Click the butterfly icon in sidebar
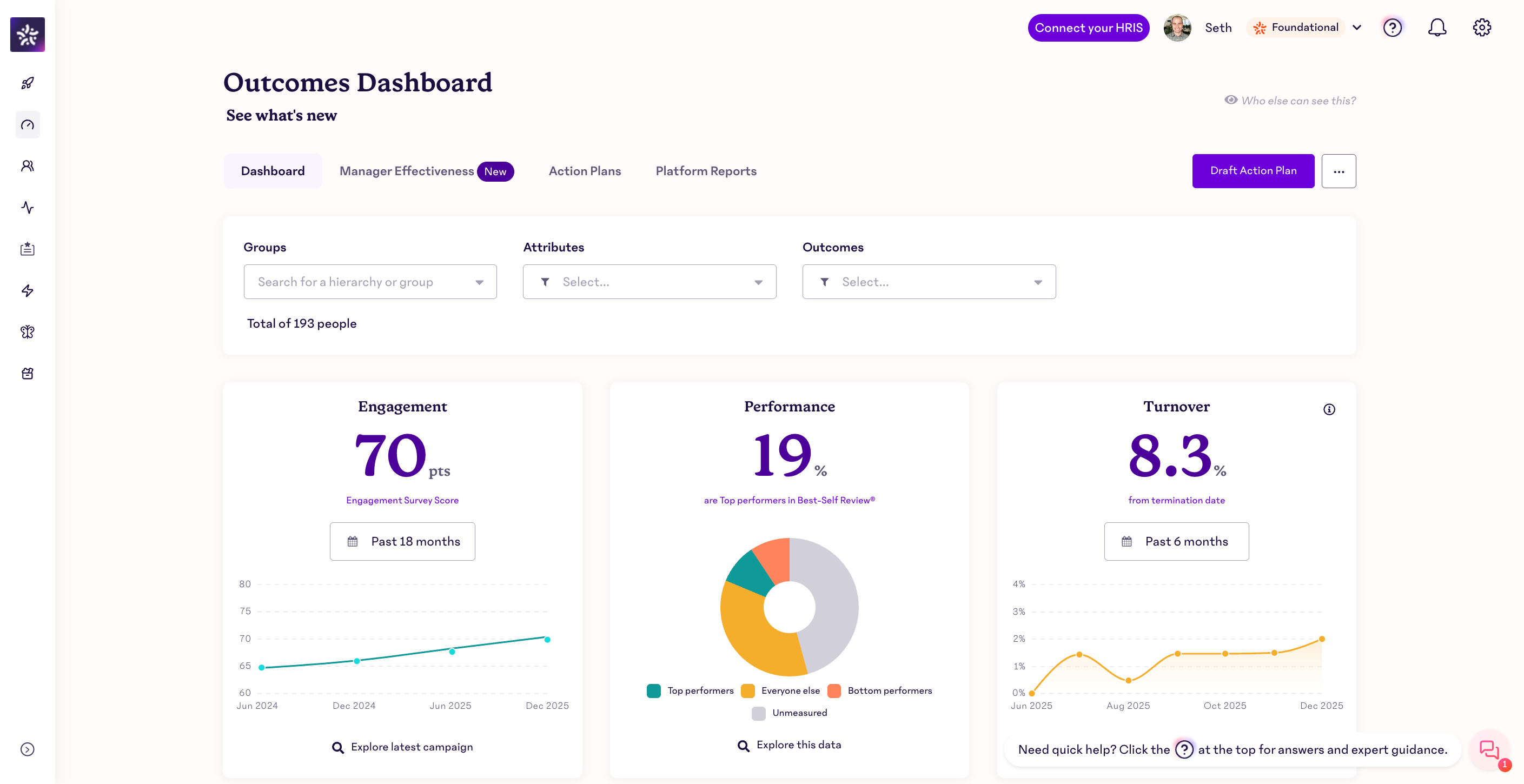 point(27,332)
